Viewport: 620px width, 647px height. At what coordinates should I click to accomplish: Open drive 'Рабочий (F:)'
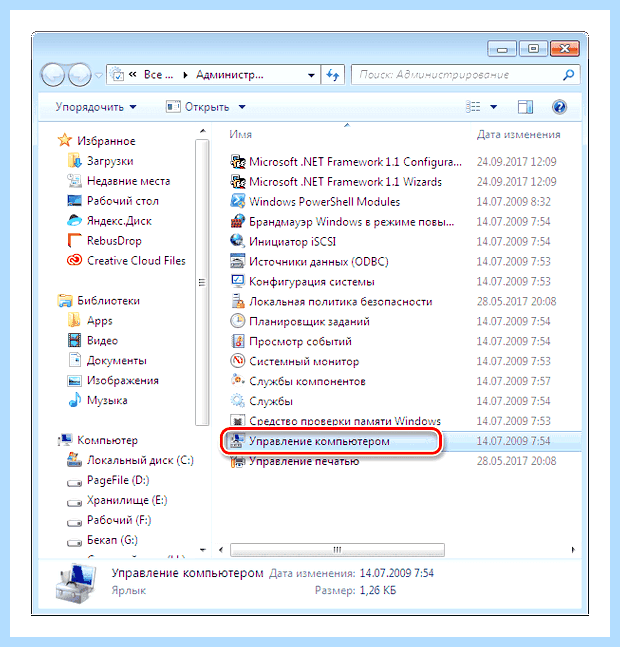(x=109, y=520)
